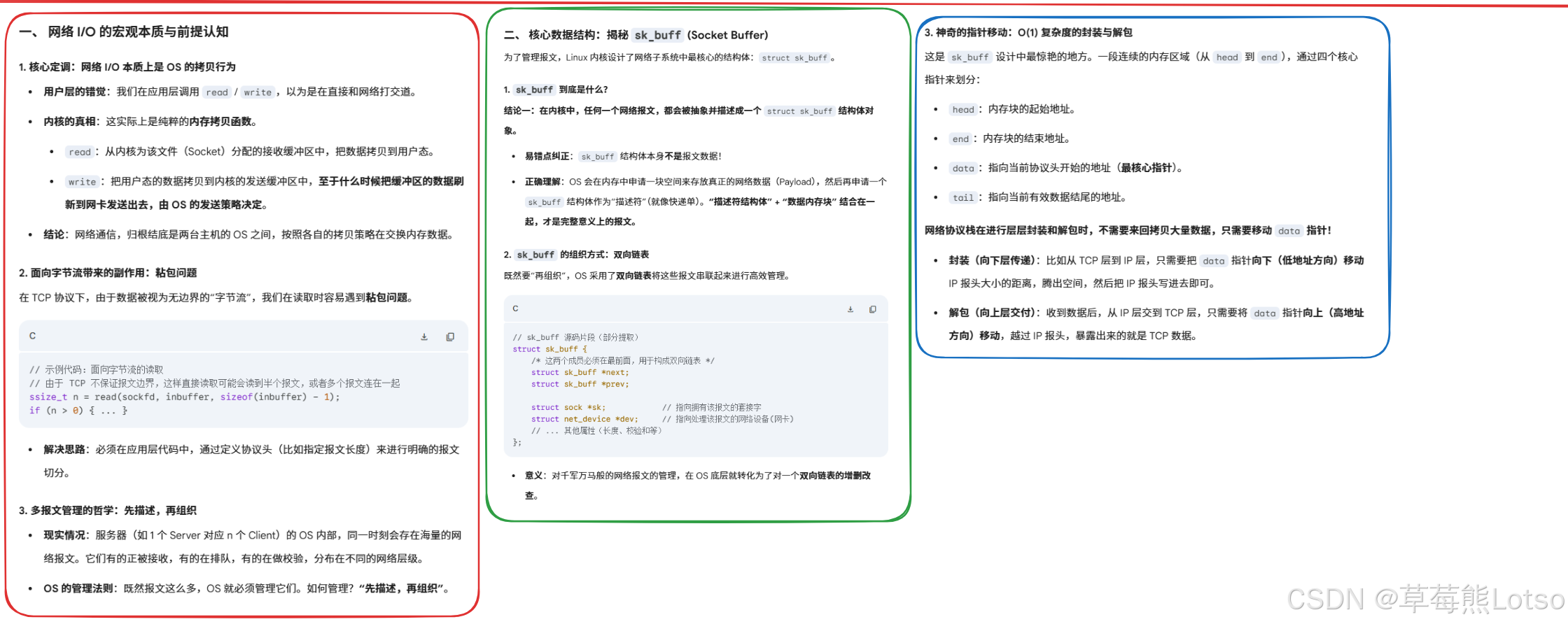Image resolution: width=1568 pixels, height=624 pixels.
Task: Click 'struct sk_buff' tag in the 为了管理报文 intro line
Action: pos(794,57)
